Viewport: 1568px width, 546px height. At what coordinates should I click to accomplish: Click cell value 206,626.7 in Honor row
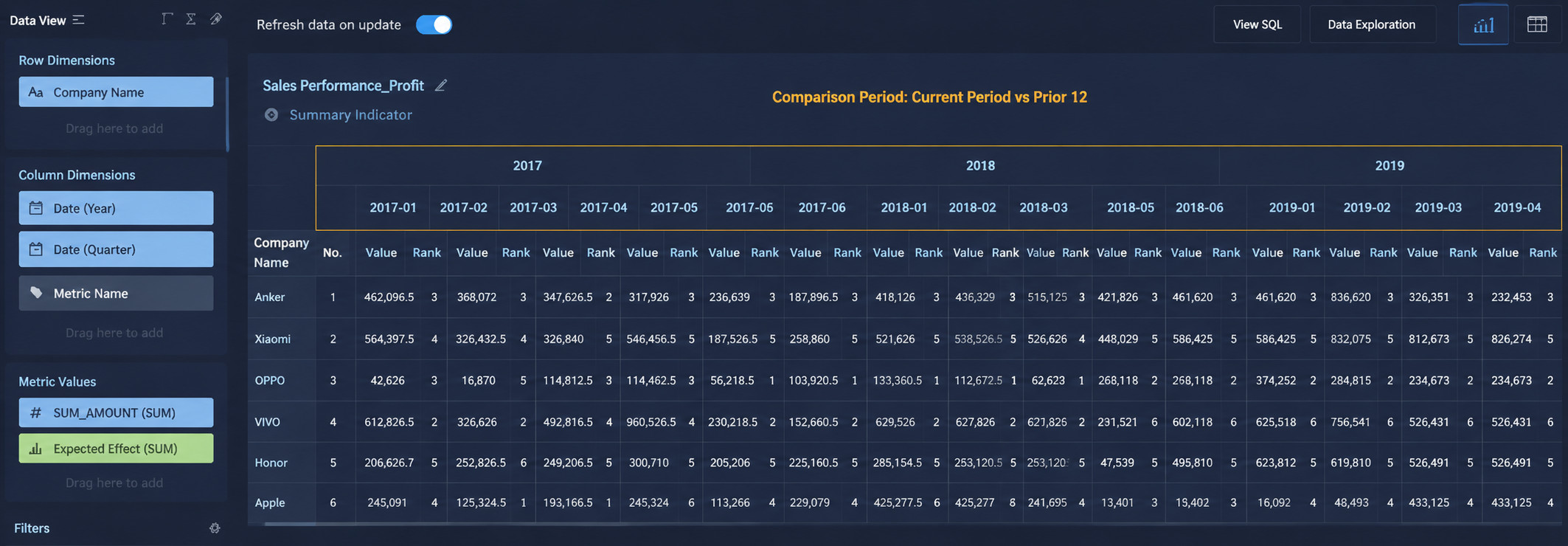tap(389, 463)
